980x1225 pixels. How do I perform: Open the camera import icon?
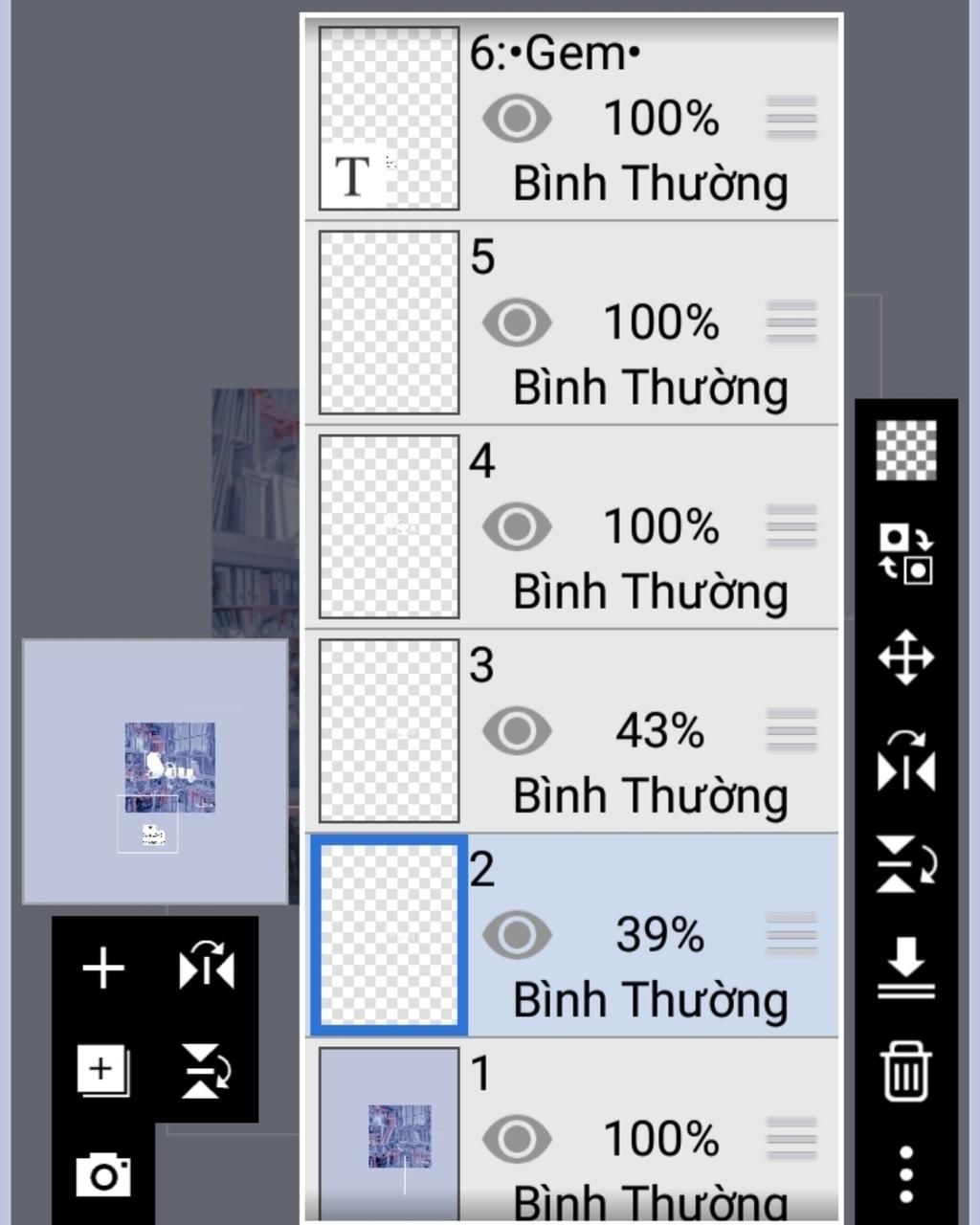[x=103, y=1175]
